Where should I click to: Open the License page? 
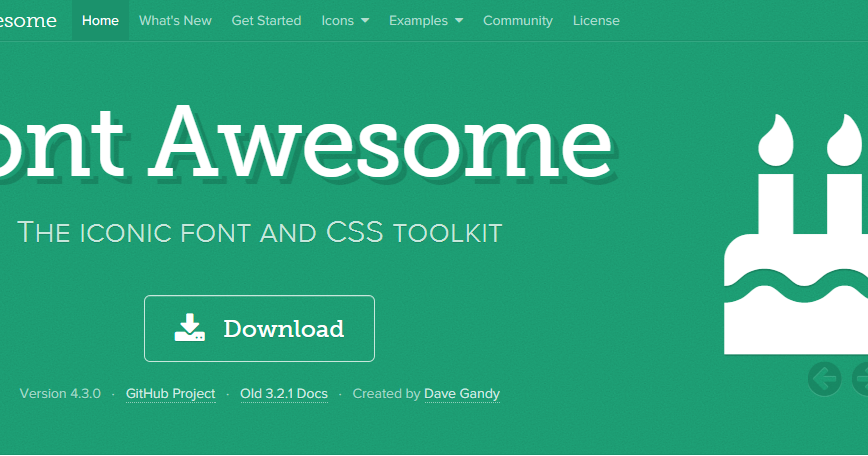pyautogui.click(x=596, y=20)
